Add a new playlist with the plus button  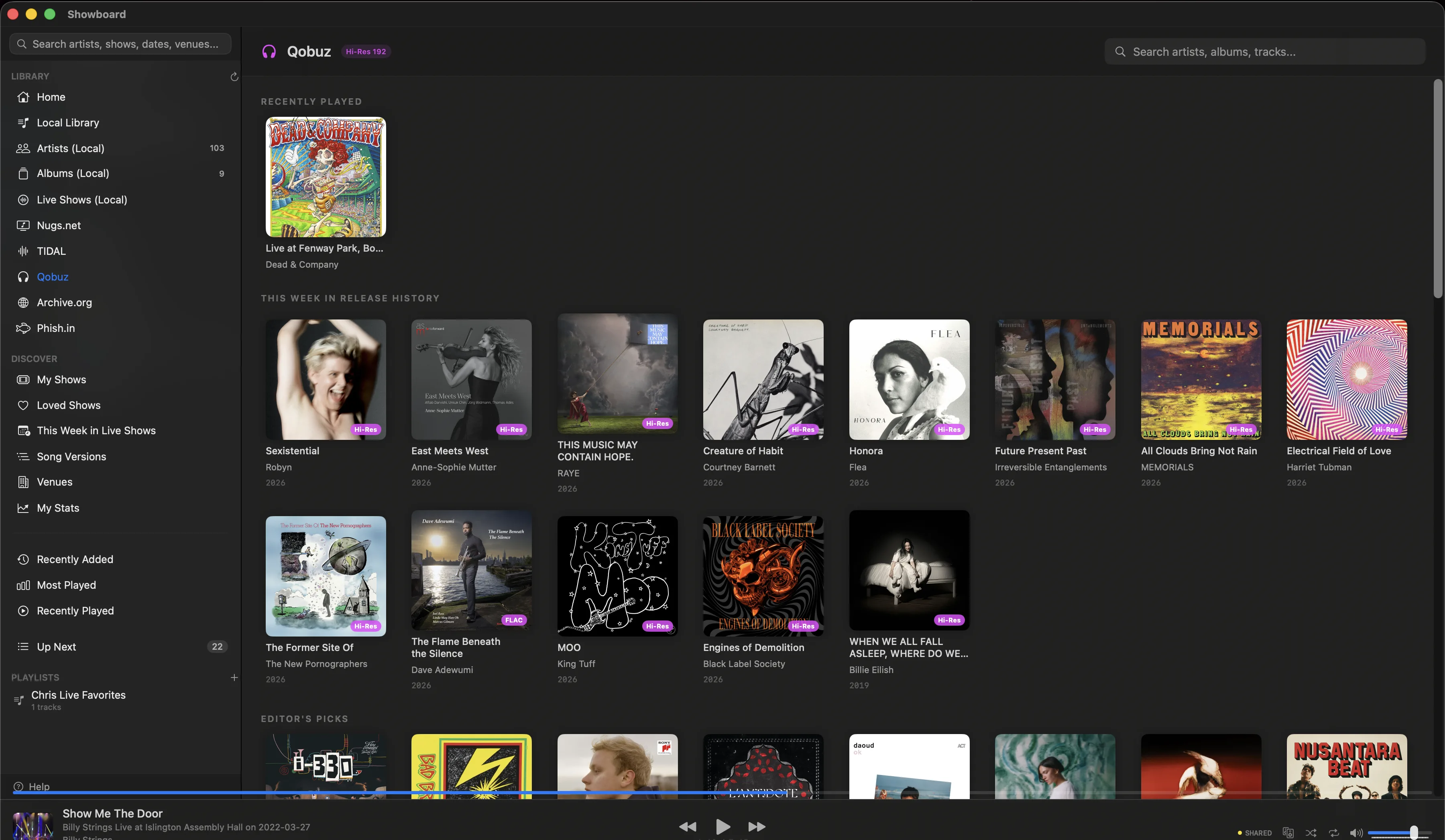tap(234, 677)
